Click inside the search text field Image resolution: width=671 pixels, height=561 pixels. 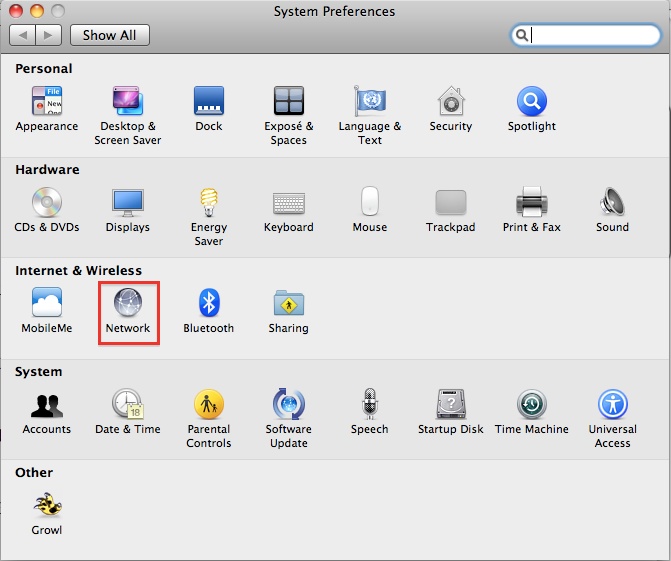click(x=592, y=36)
